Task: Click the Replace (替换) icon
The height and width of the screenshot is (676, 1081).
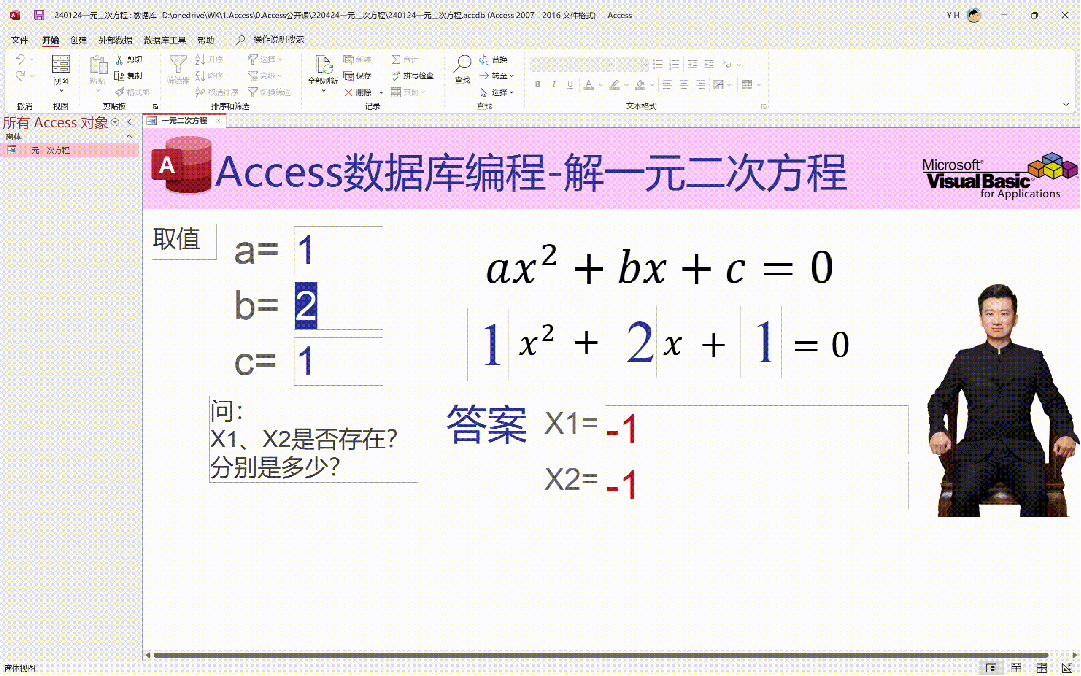Action: click(x=484, y=60)
